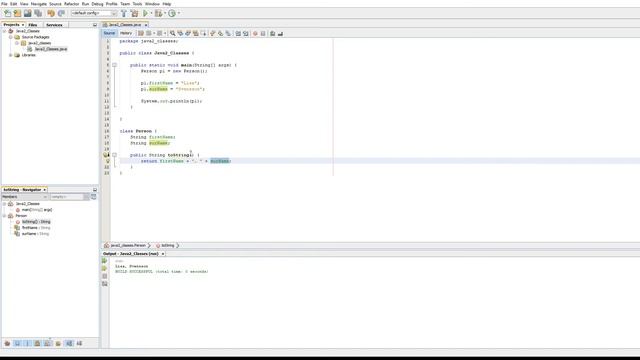Select main(String[] args) in Navigator
Viewport: 640px width, 360px height.
tap(37, 210)
